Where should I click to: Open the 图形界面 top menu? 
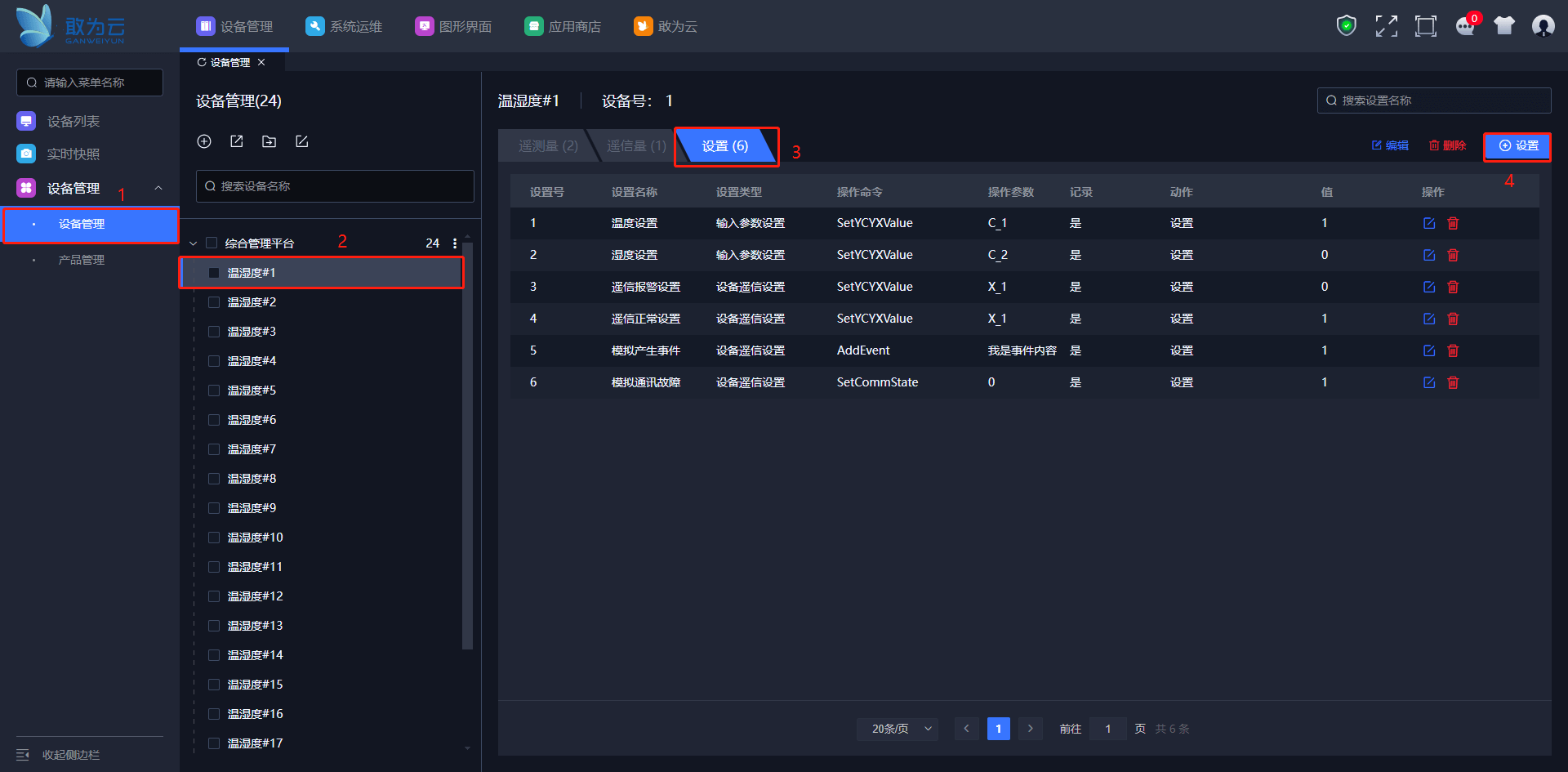point(453,26)
